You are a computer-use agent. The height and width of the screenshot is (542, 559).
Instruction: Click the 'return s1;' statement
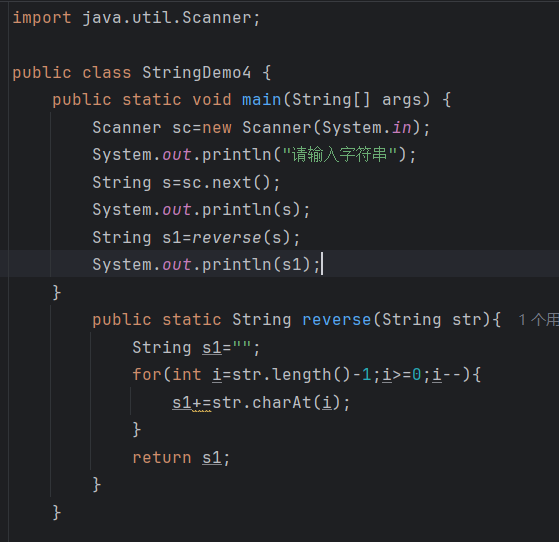[x=181, y=458]
